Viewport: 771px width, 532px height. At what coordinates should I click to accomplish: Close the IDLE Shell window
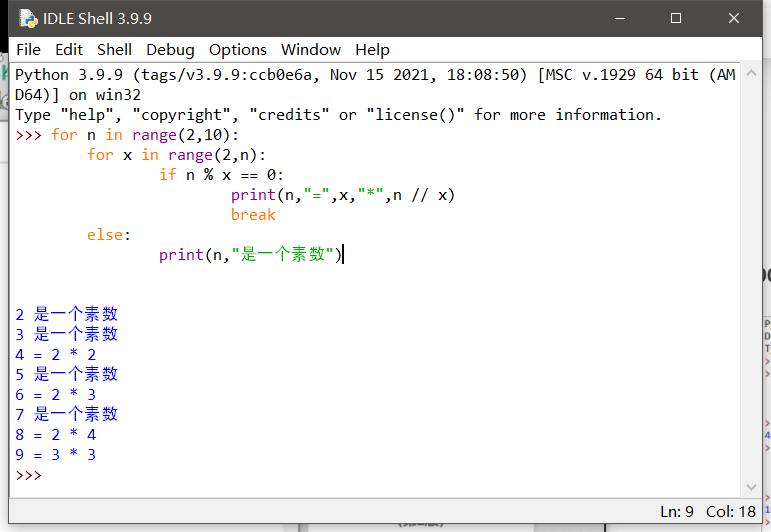click(x=734, y=18)
